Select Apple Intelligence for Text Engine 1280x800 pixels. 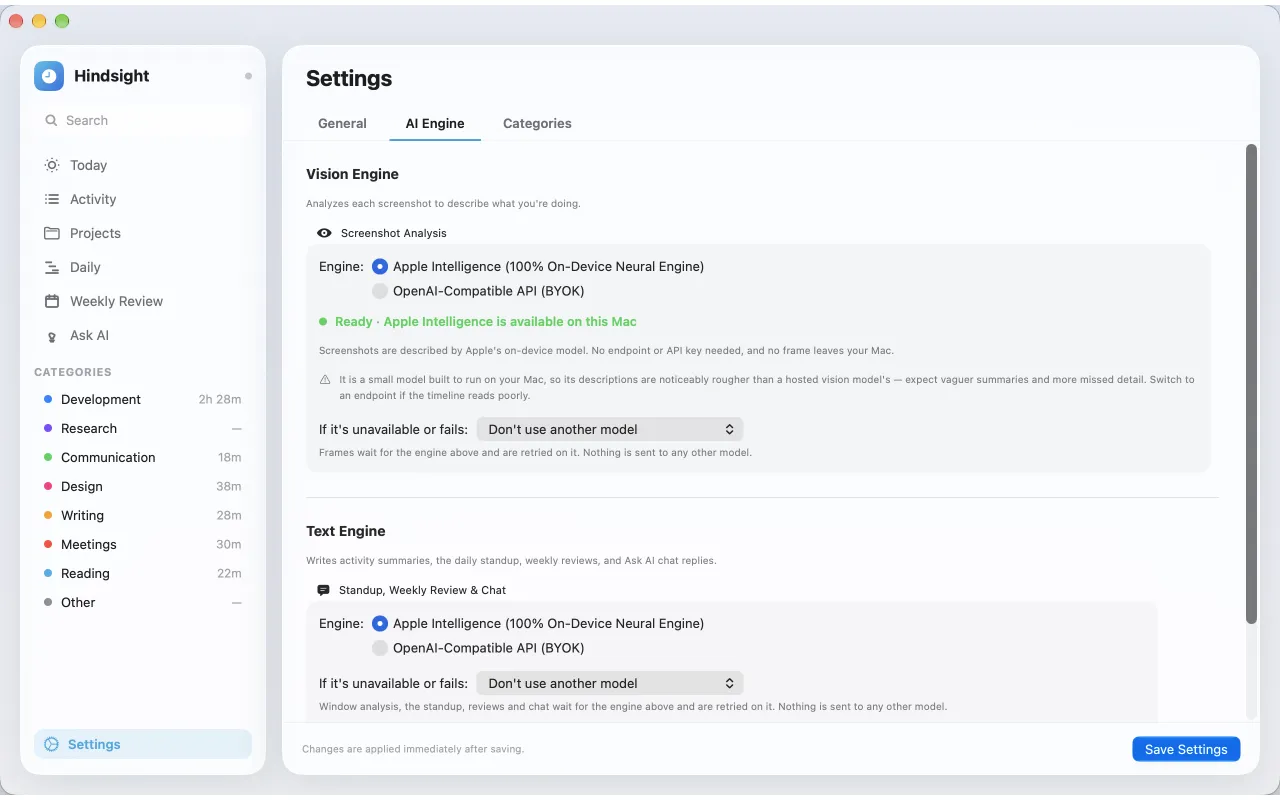pos(380,623)
